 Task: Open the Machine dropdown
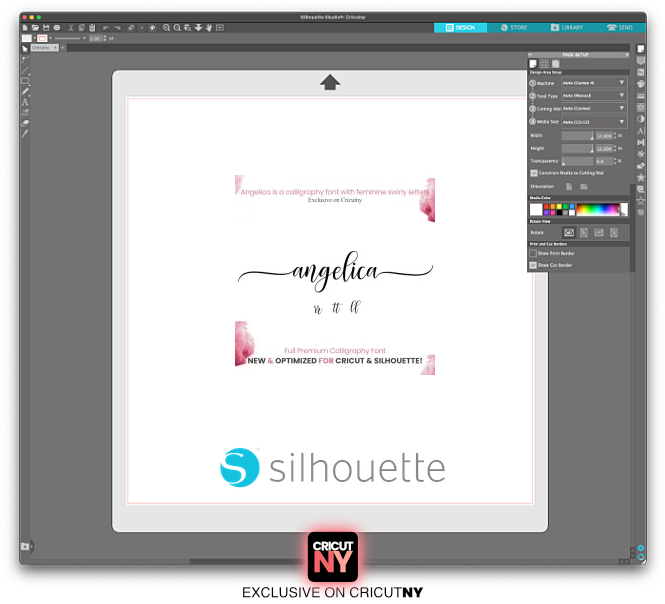(x=594, y=83)
